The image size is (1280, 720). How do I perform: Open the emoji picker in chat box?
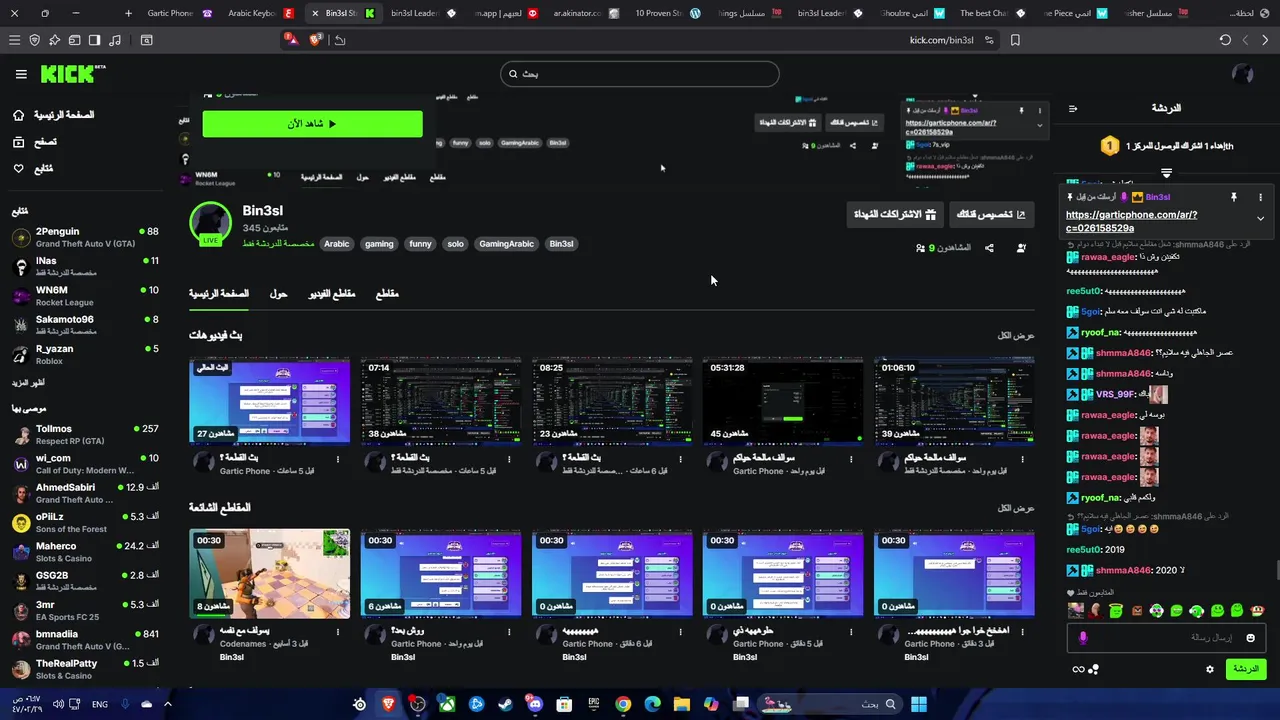tap(1250, 638)
